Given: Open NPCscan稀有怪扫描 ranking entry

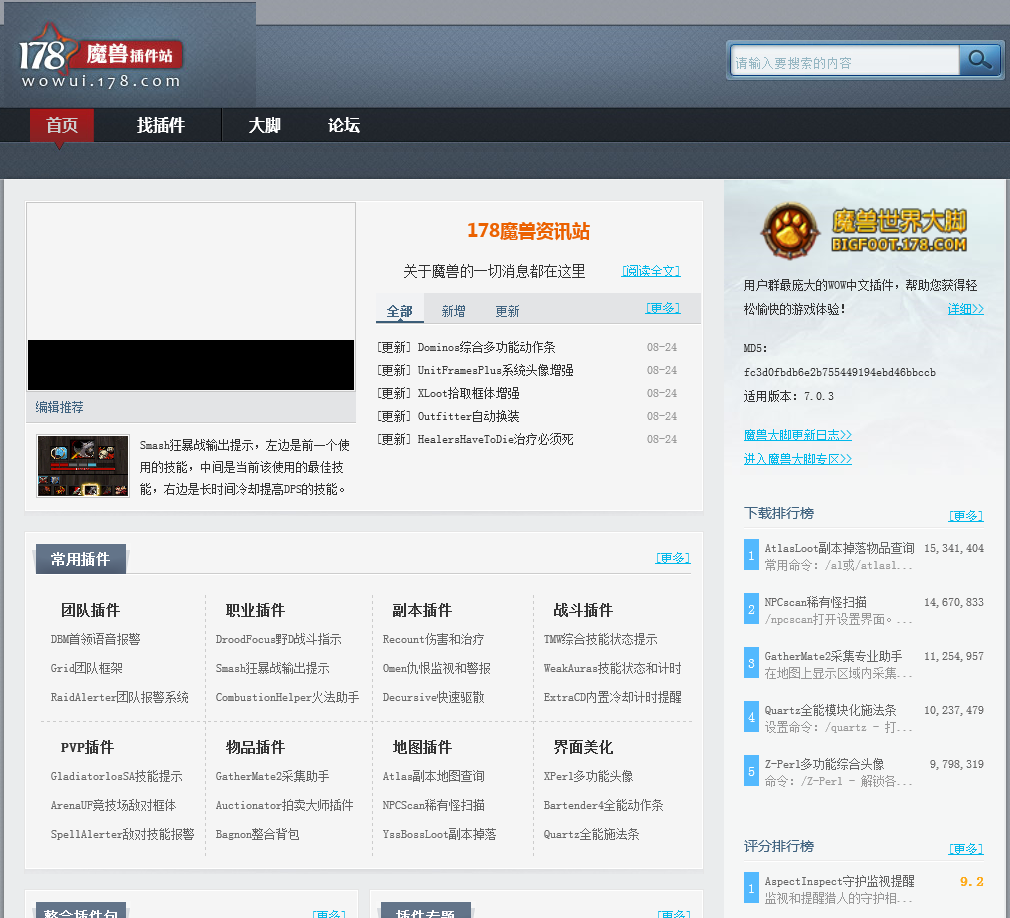Looking at the screenshot, I should click(x=815, y=602).
